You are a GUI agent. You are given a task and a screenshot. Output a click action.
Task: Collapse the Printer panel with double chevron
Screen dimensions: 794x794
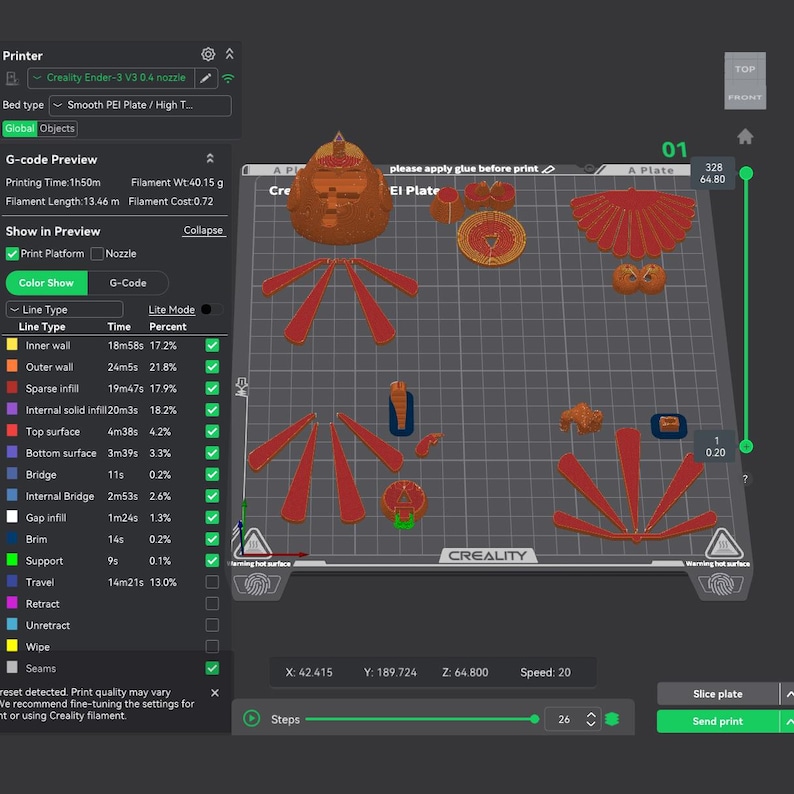229,54
